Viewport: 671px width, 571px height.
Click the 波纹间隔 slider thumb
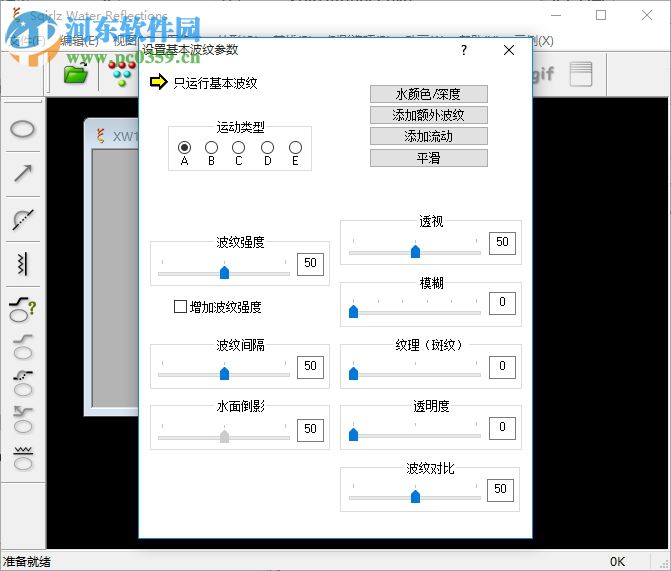[x=224, y=373]
